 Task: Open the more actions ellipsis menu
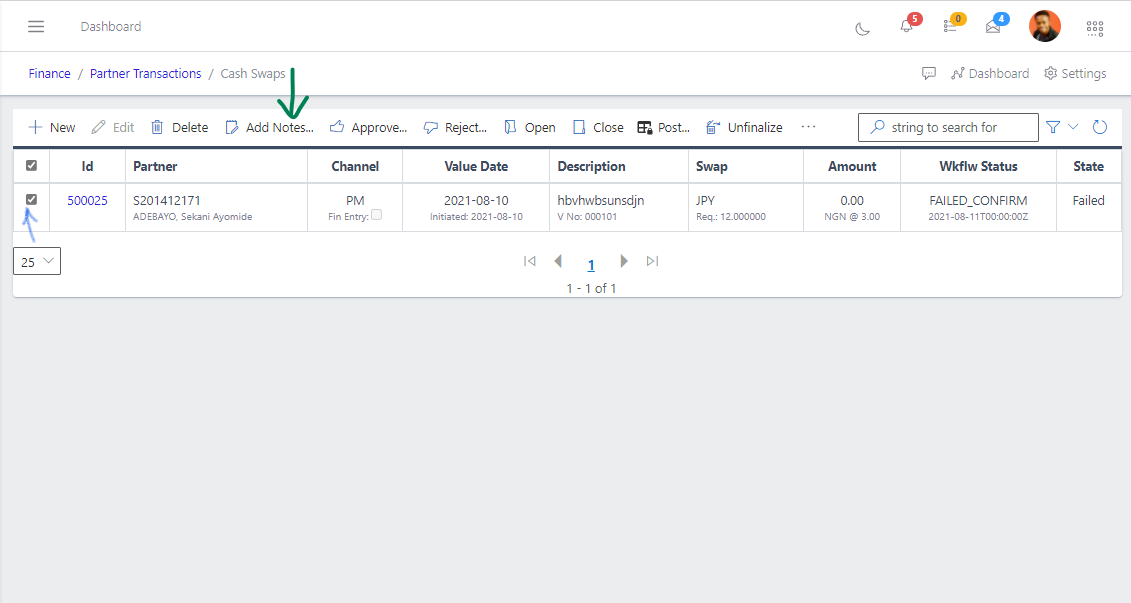(809, 127)
